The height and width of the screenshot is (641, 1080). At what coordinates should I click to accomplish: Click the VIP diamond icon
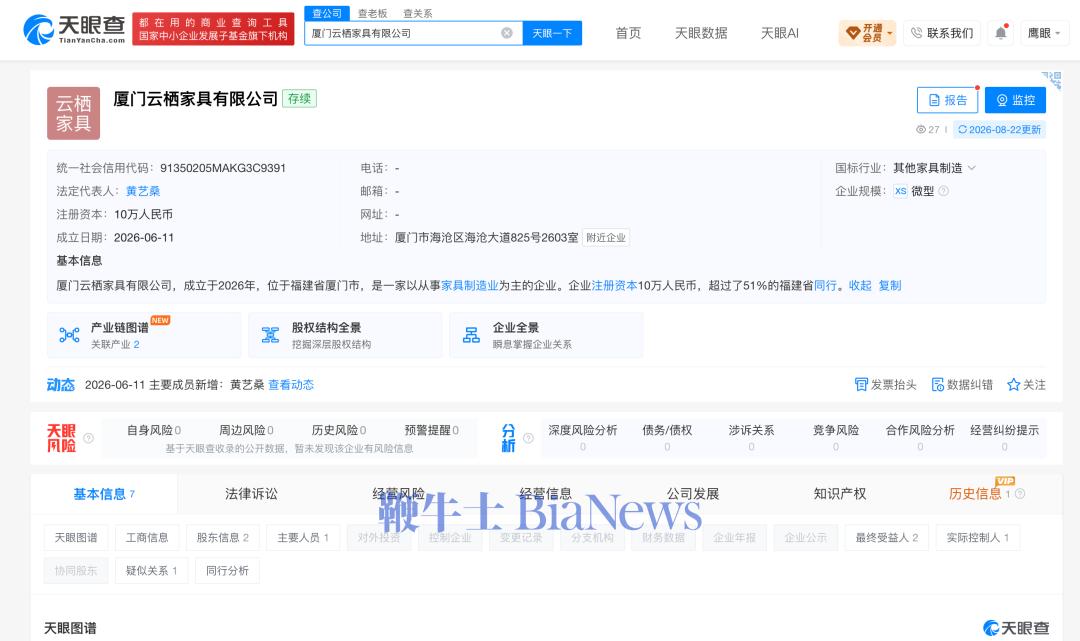(853, 32)
